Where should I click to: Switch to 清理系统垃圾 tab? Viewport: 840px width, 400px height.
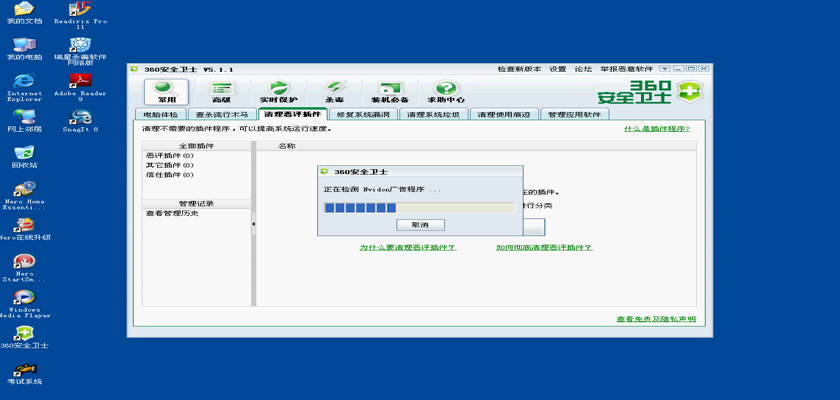[433, 114]
